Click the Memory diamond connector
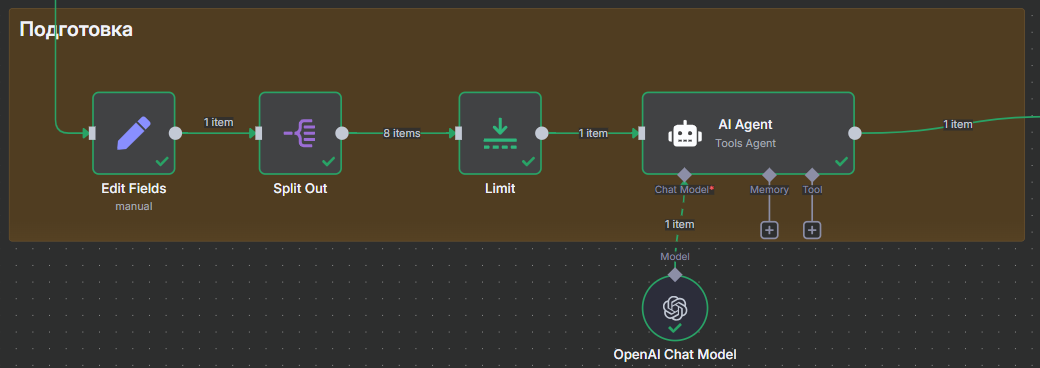The width and height of the screenshot is (1040, 368). tap(769, 175)
